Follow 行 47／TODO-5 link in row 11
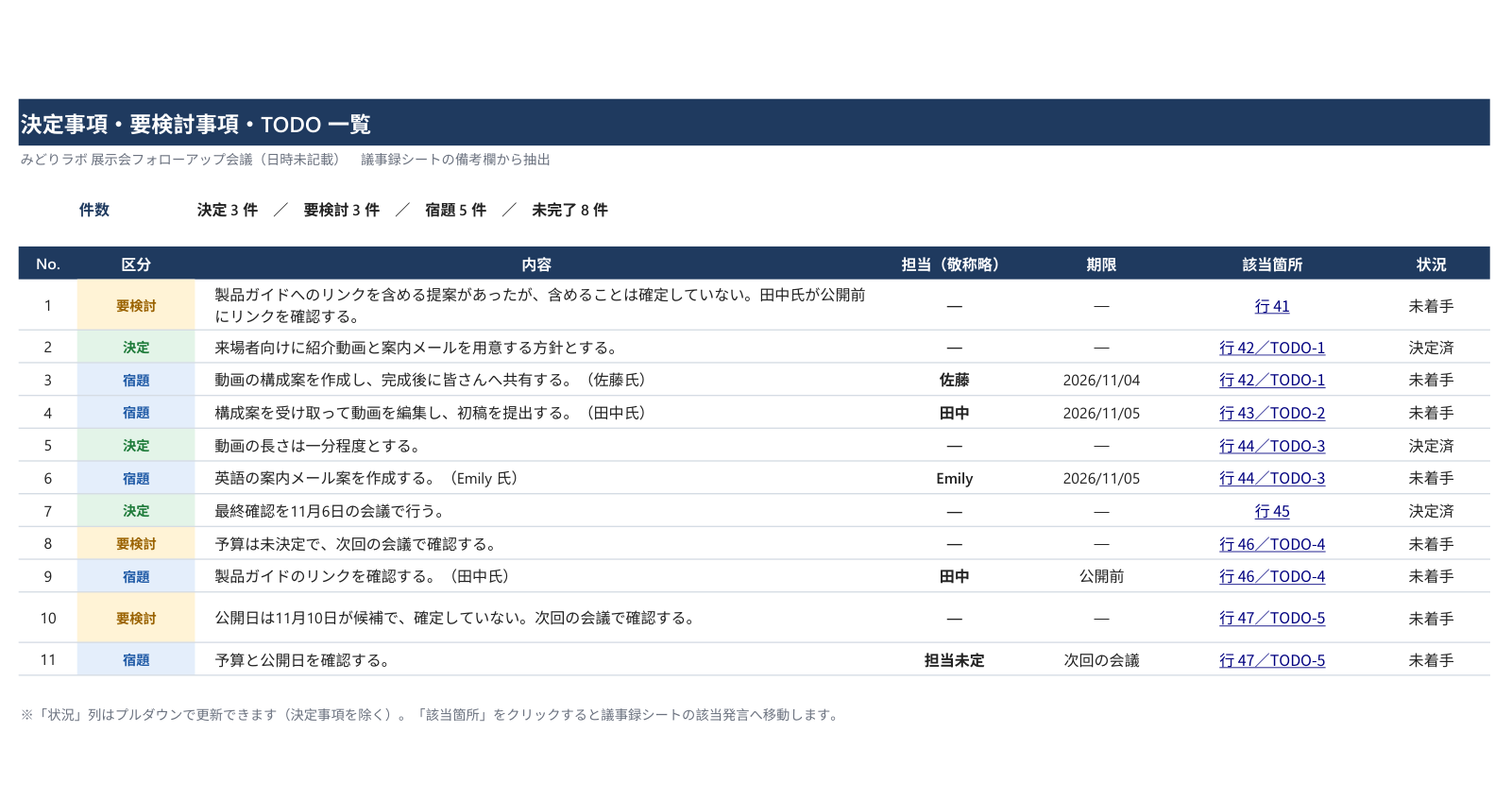1512x800 pixels. pos(1271,660)
